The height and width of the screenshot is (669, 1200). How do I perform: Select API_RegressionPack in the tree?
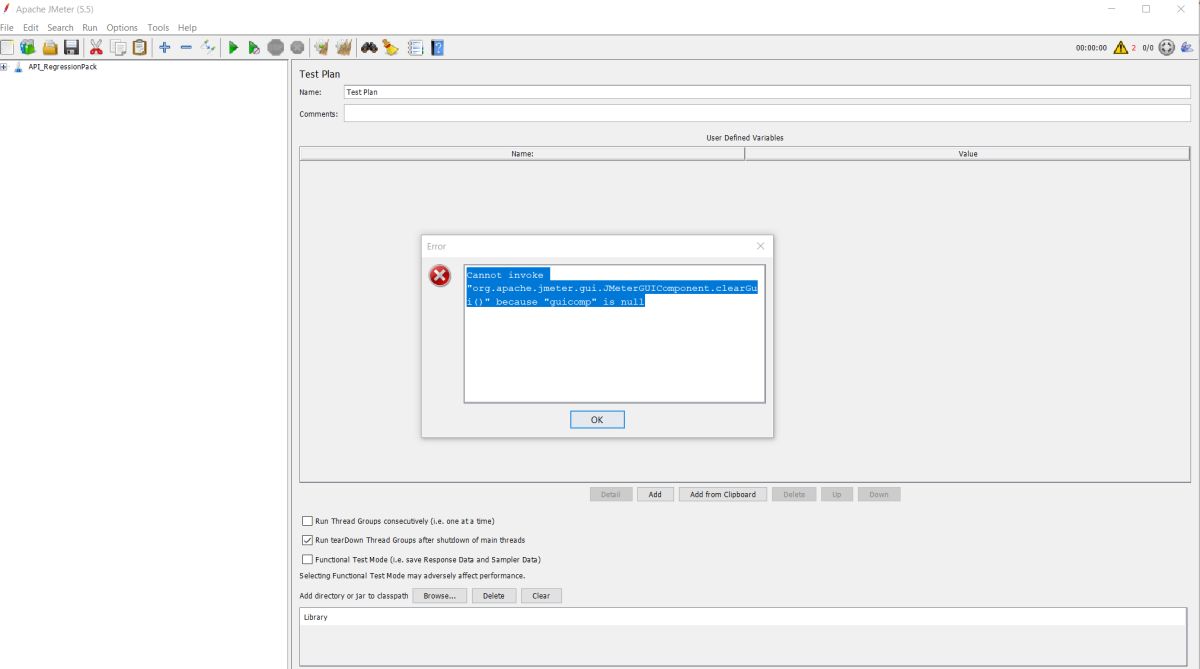click(x=62, y=67)
